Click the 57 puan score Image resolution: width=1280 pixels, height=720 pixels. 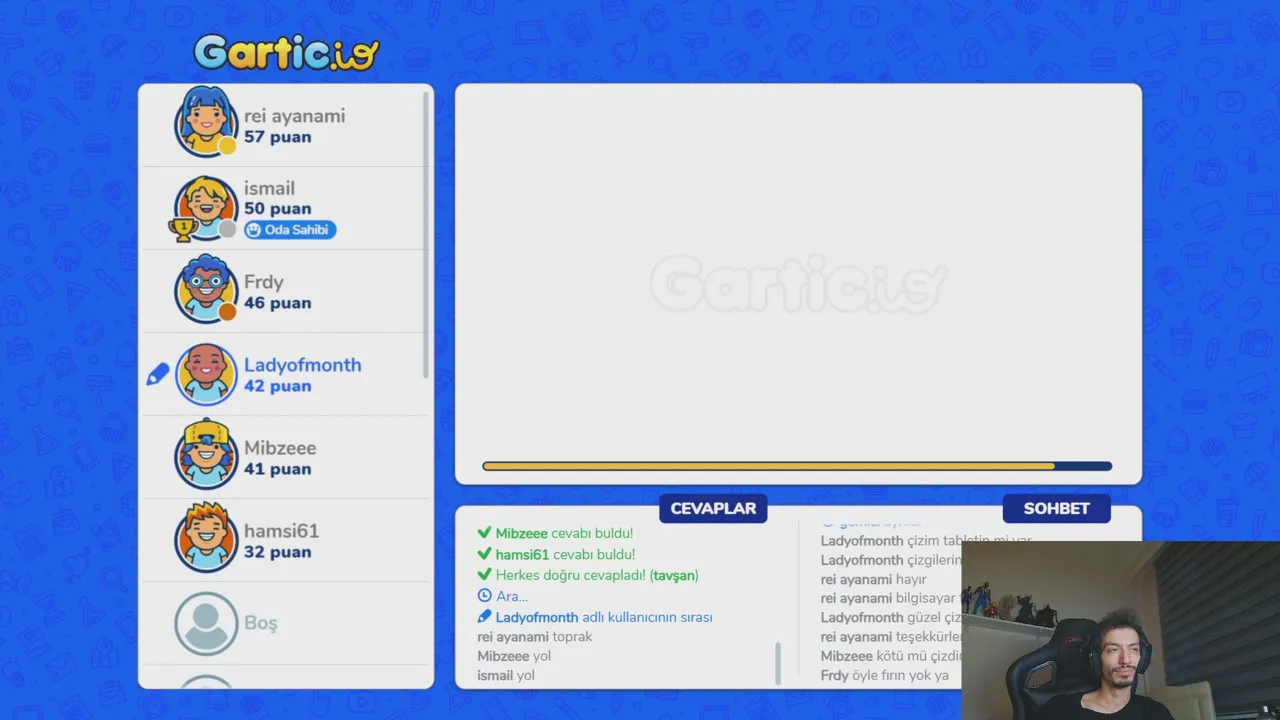coord(278,137)
